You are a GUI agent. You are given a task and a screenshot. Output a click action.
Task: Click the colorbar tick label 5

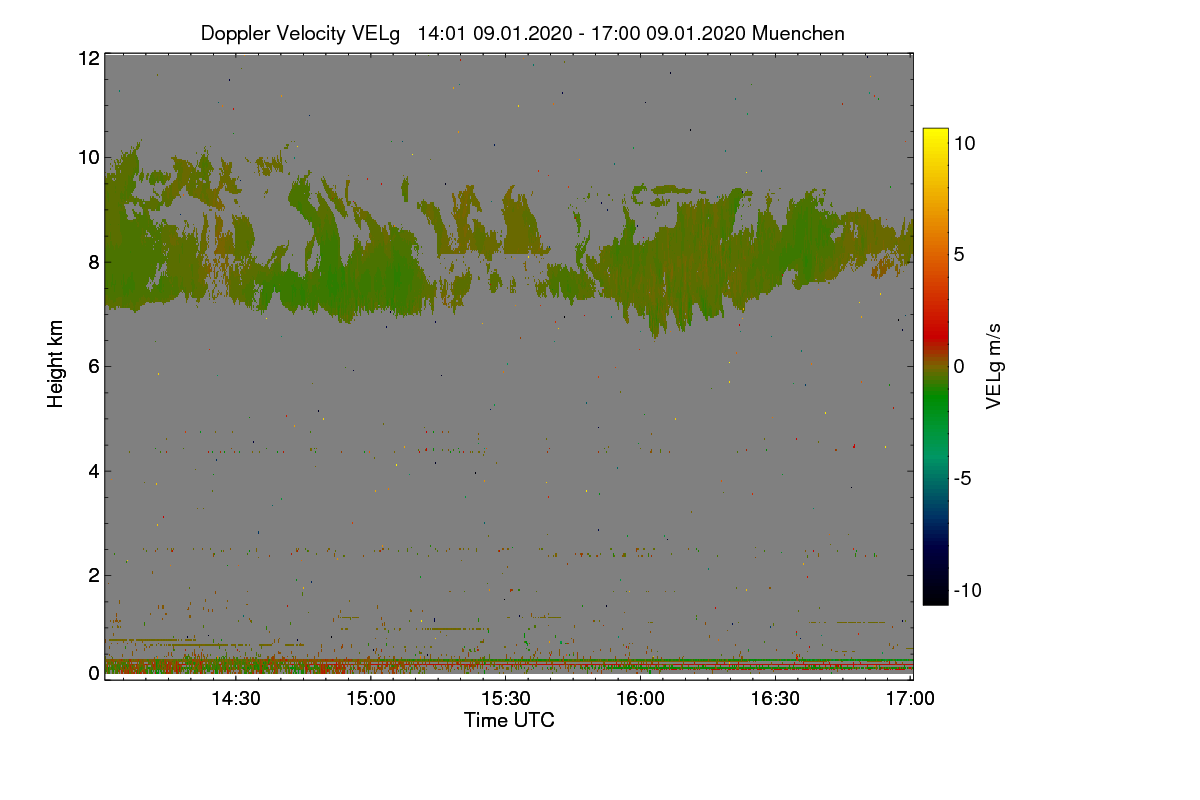[959, 254]
